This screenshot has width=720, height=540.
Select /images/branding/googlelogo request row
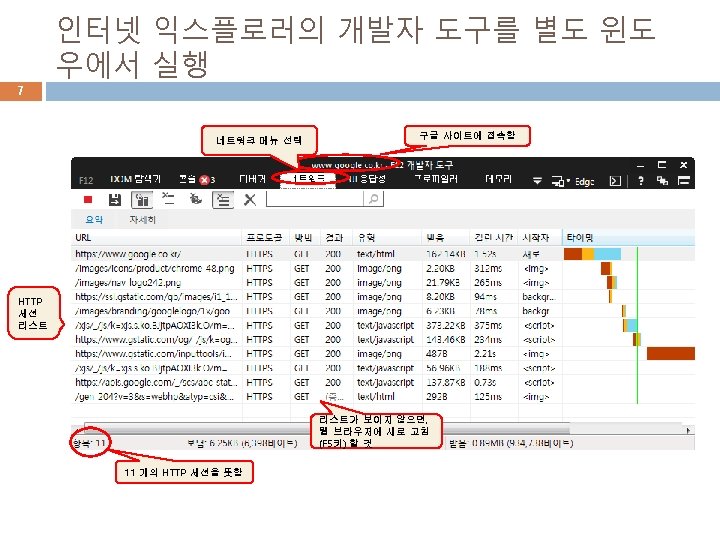(x=383, y=311)
